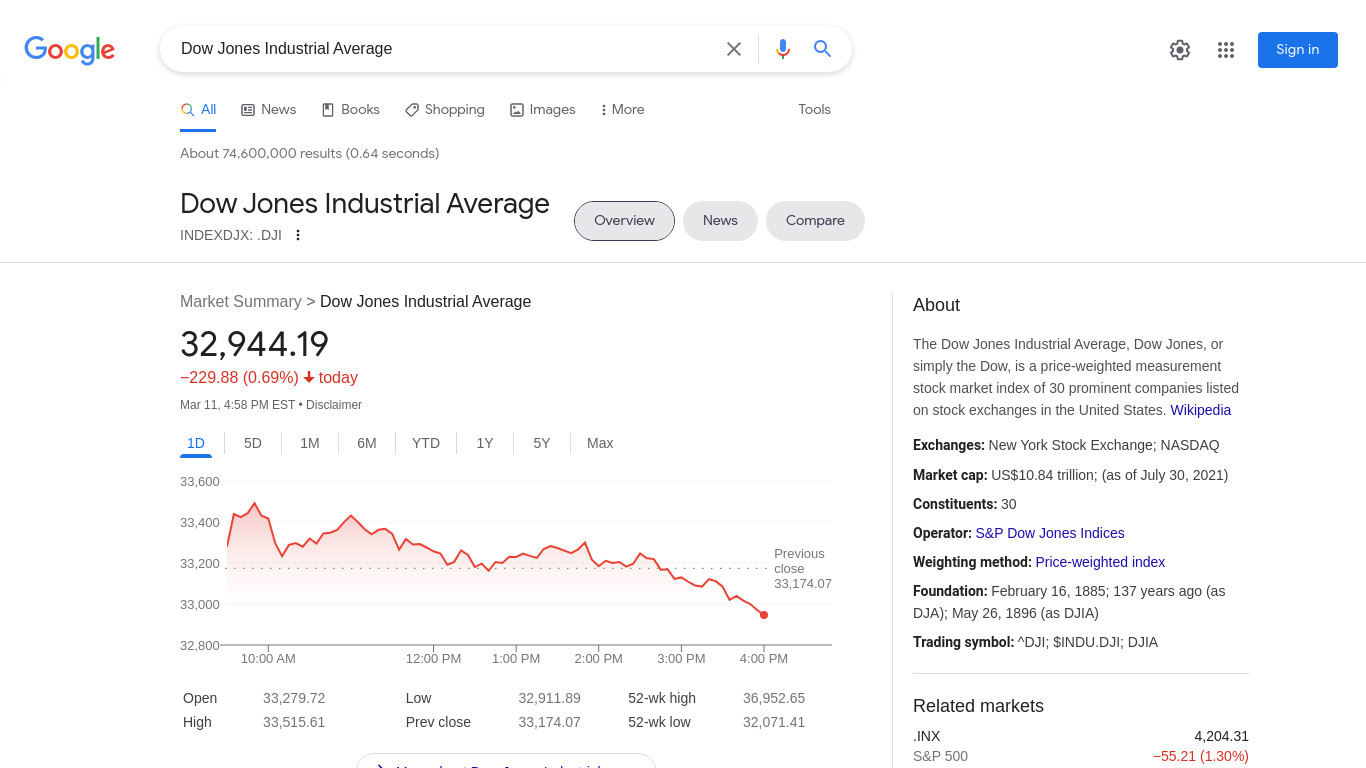1366x768 pixels.
Task: Select the Overview chip
Action: (x=624, y=221)
